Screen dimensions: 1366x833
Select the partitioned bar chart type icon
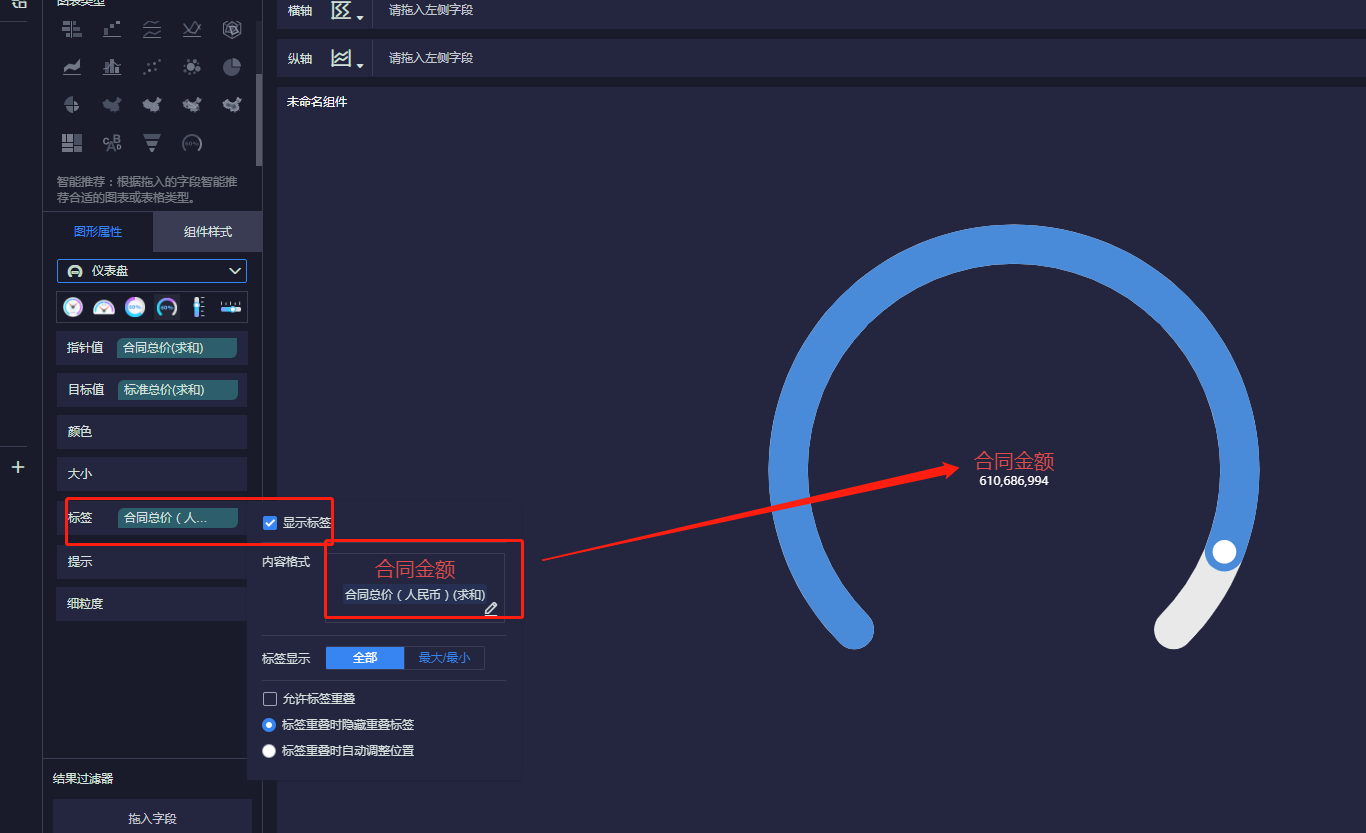(72, 30)
